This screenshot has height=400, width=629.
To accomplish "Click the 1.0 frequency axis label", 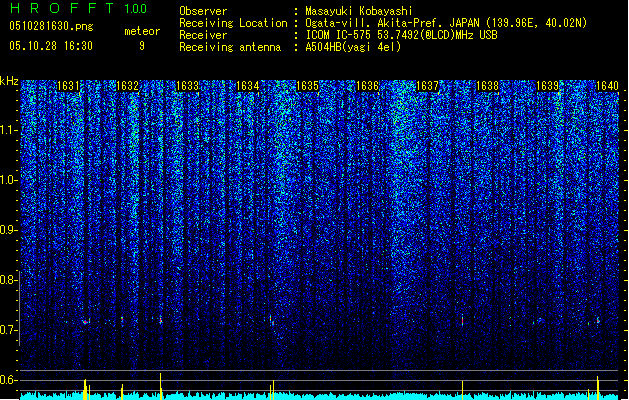I will coord(8,180).
